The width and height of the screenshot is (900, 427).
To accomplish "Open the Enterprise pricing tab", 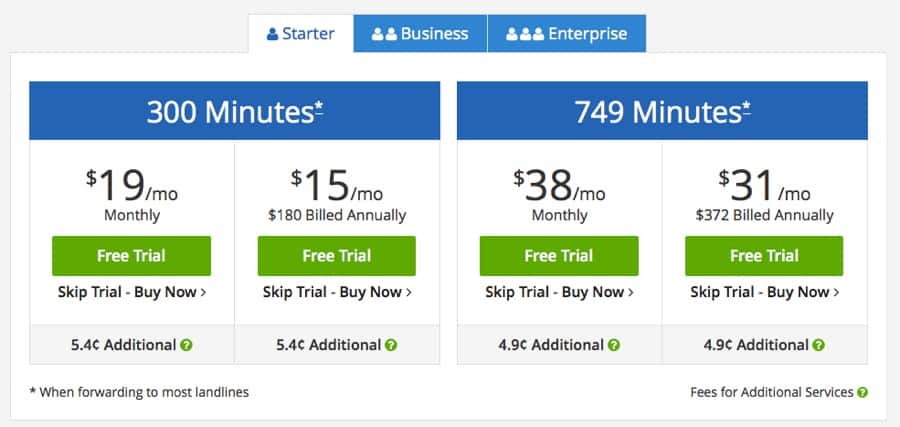I will [x=567, y=33].
